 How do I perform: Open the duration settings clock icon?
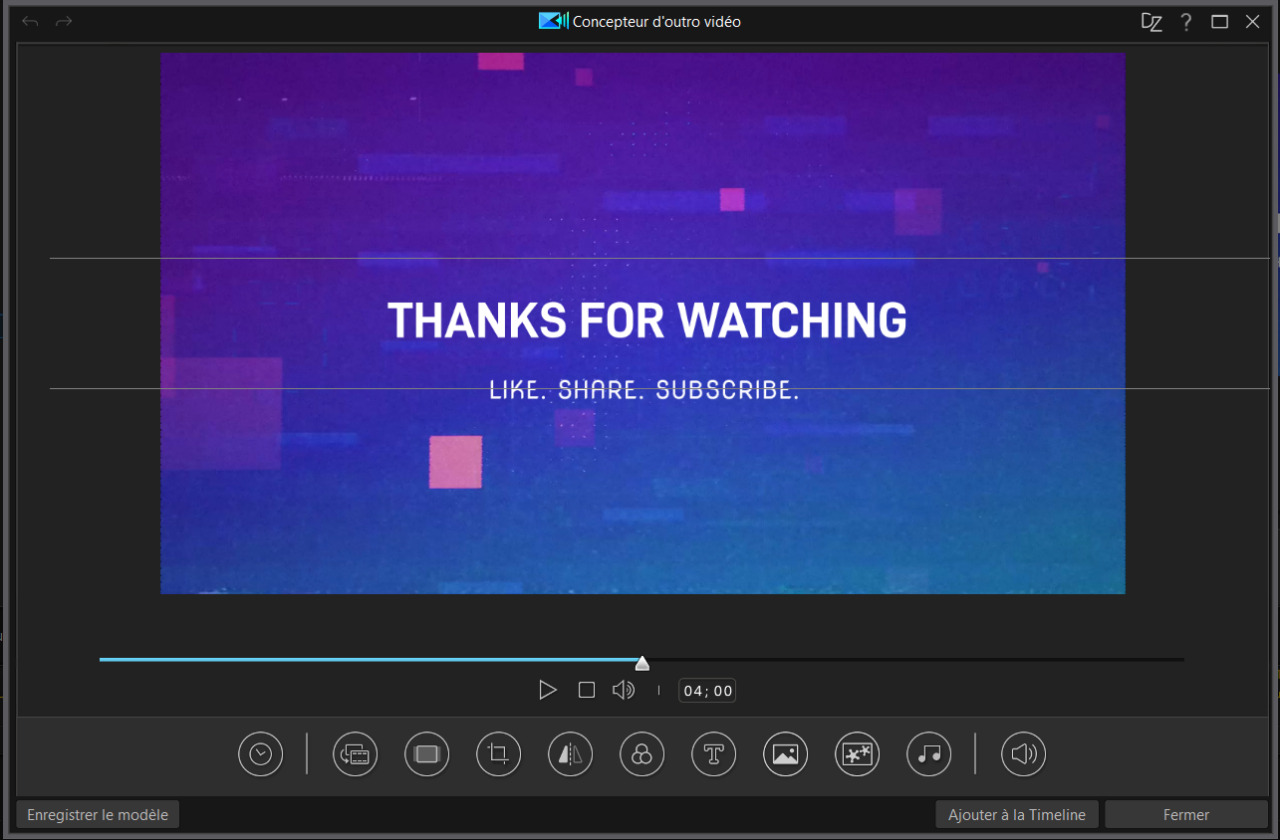coord(260,754)
